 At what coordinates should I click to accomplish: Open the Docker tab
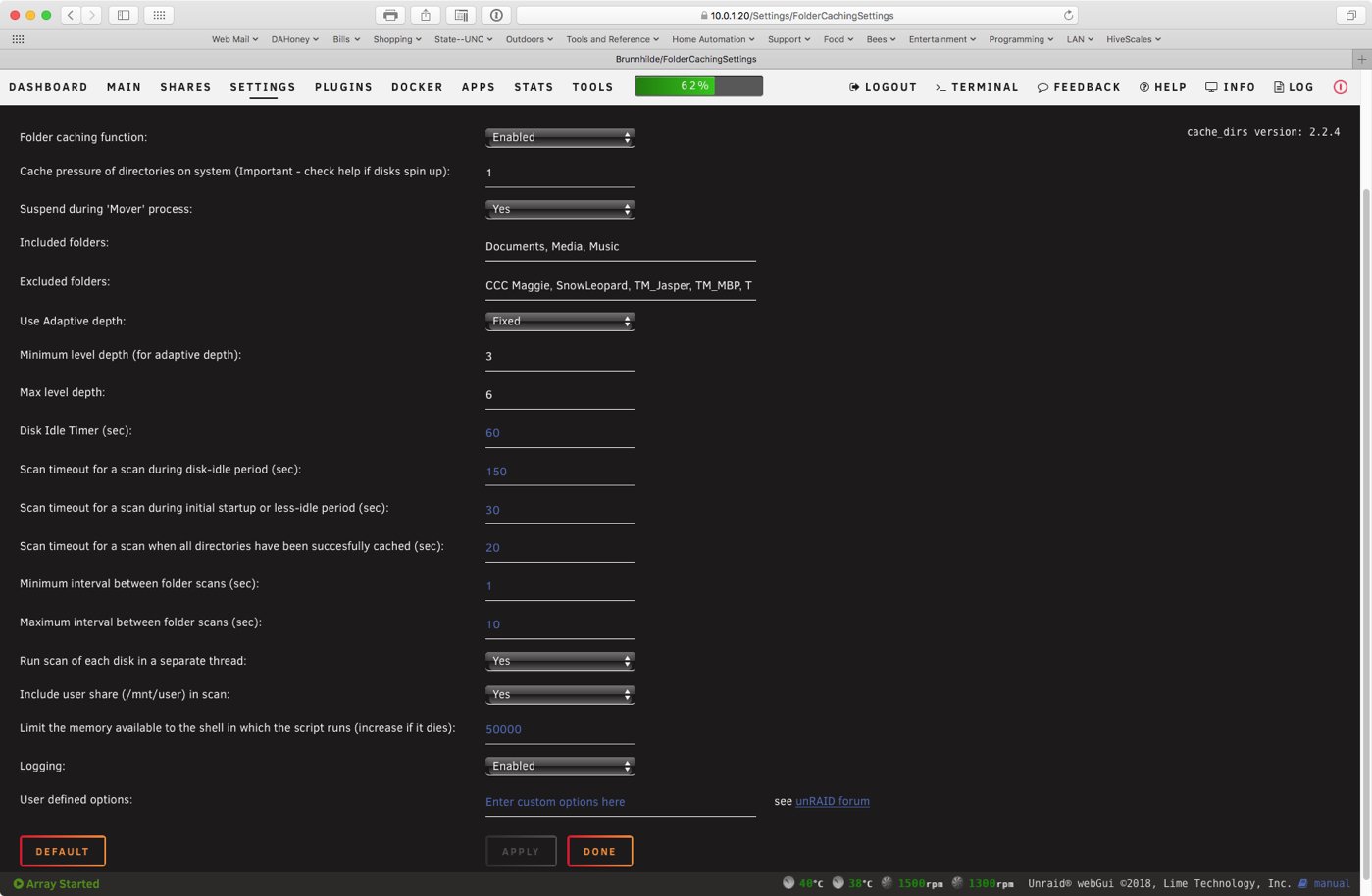pos(417,87)
